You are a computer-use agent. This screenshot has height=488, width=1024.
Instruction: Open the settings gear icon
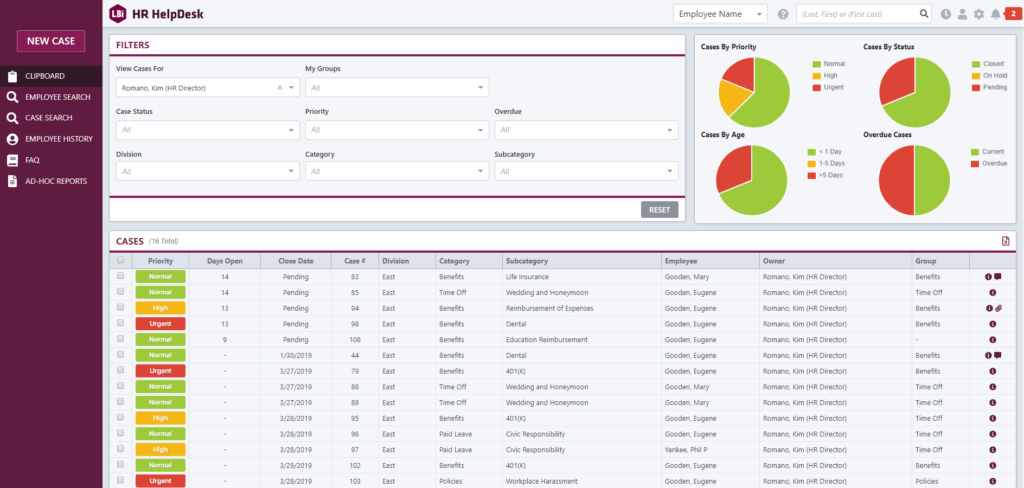coord(979,14)
